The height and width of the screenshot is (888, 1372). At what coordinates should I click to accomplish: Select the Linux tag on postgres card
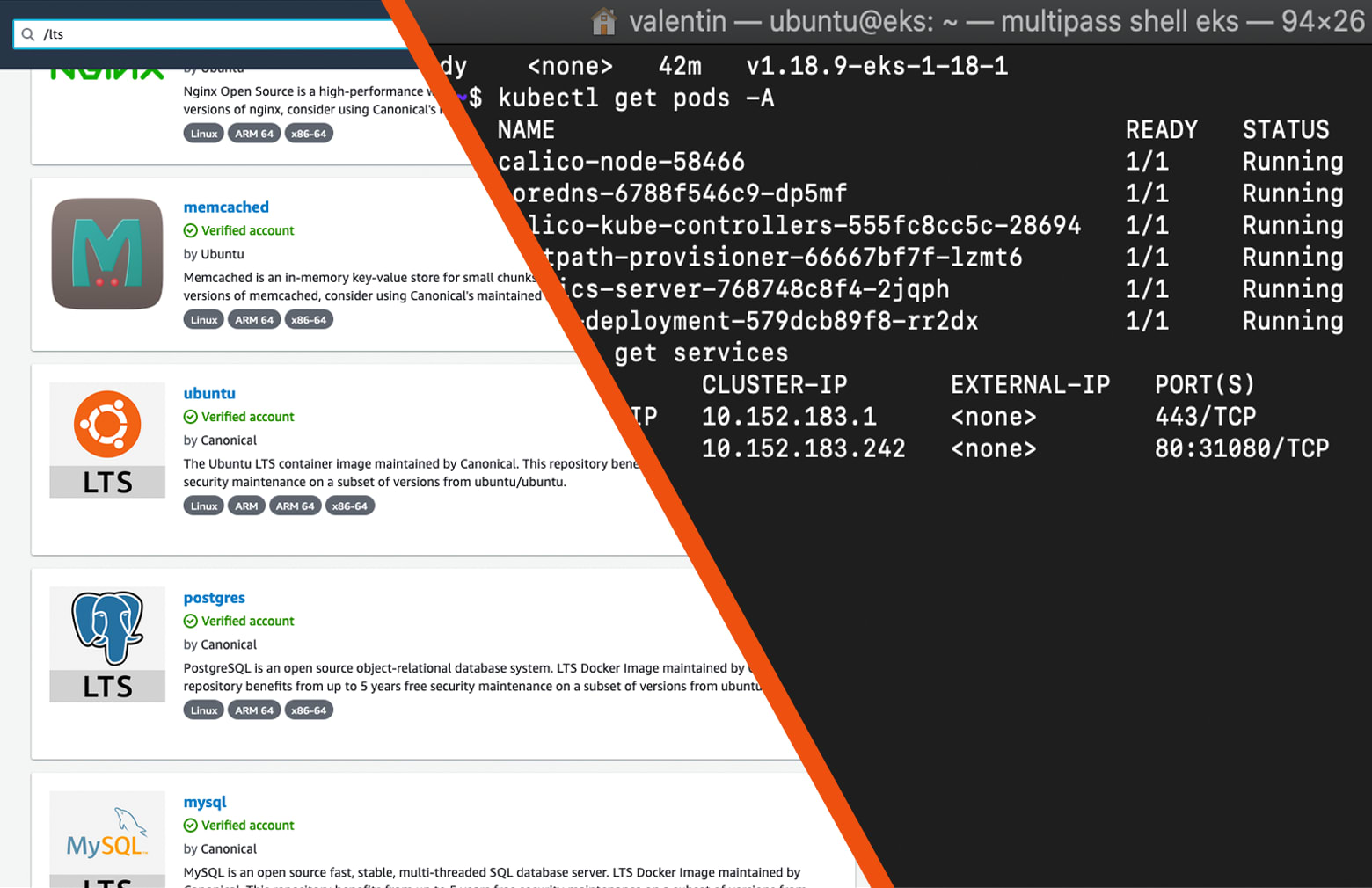coord(204,710)
